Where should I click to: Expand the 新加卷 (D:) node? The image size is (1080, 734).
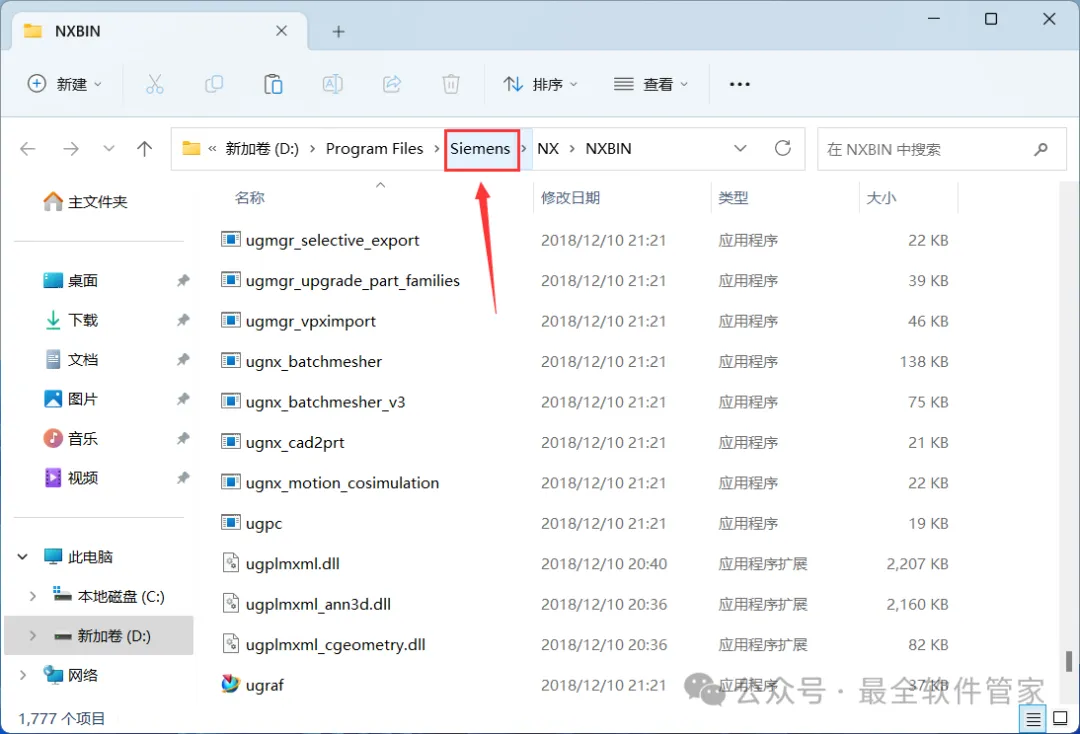(32, 636)
